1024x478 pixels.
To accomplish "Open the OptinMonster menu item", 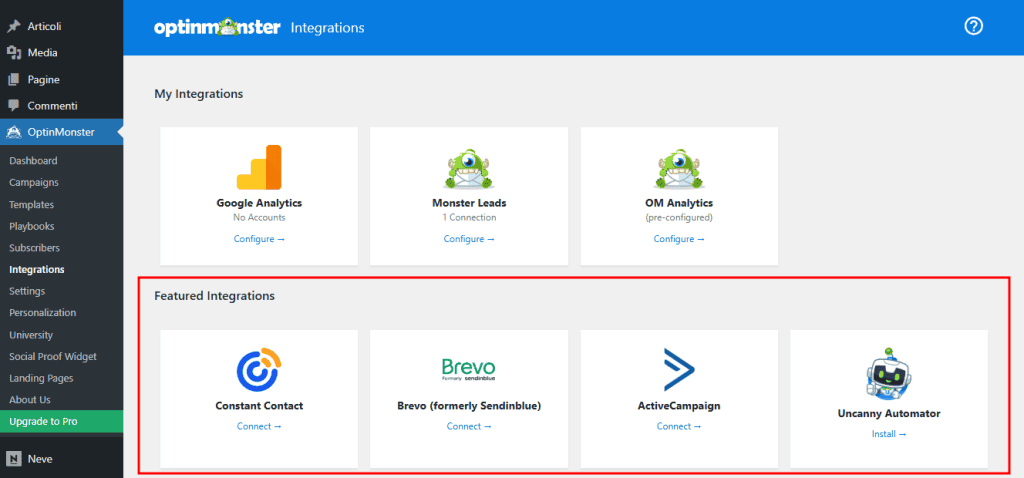I will tap(61, 133).
